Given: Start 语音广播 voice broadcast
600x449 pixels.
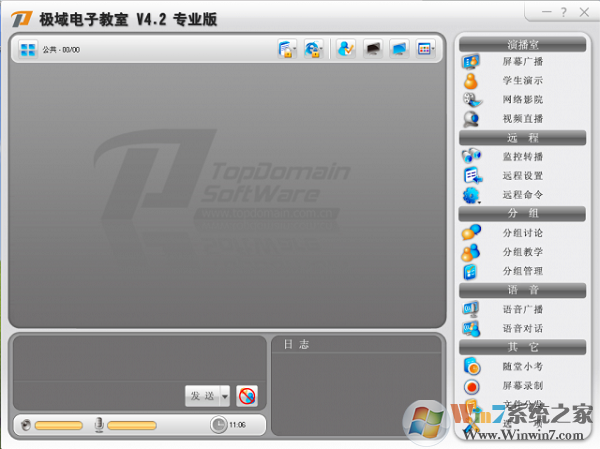Looking at the screenshot, I should (x=522, y=309).
